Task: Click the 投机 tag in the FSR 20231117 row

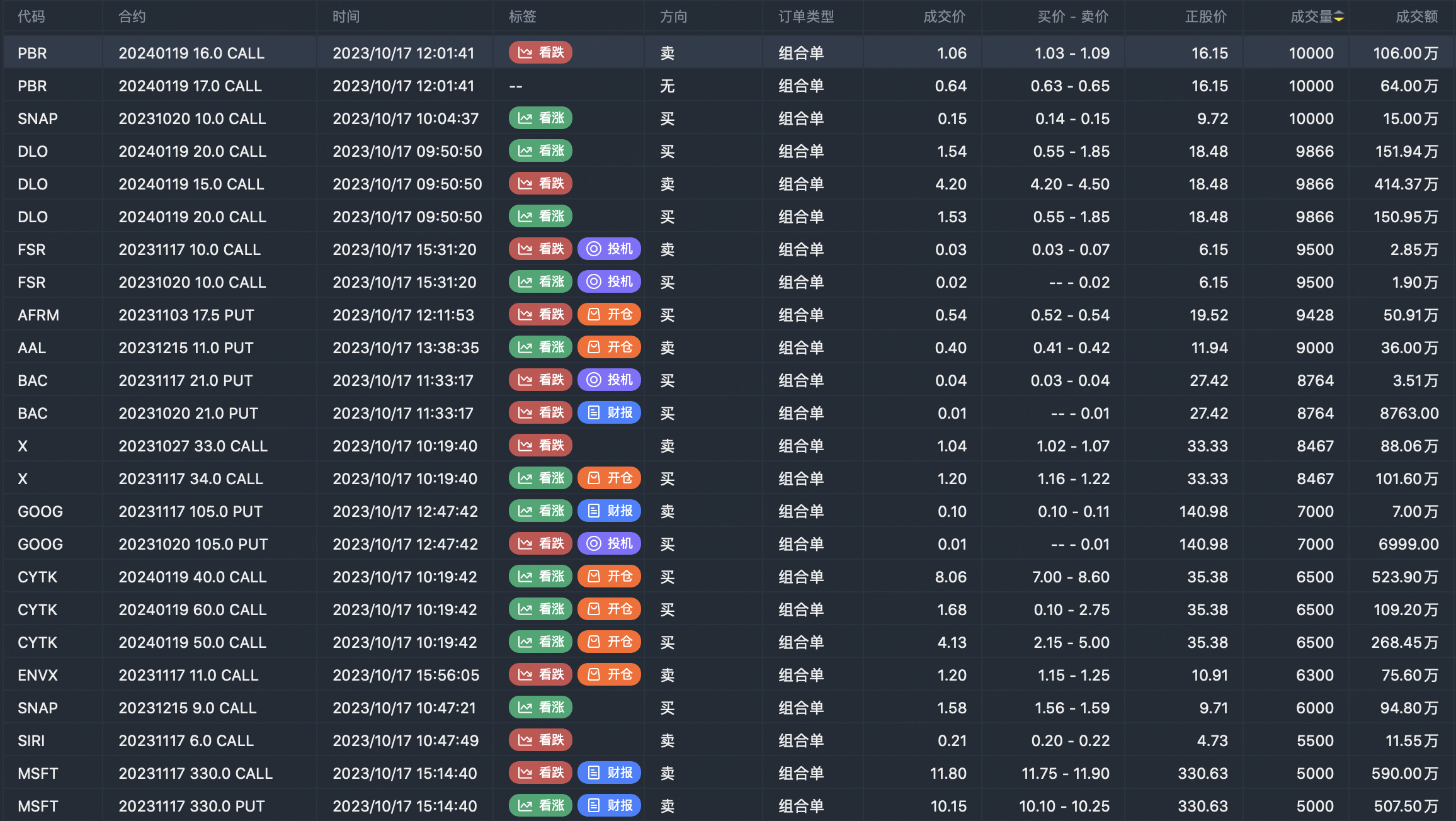Action: point(609,249)
